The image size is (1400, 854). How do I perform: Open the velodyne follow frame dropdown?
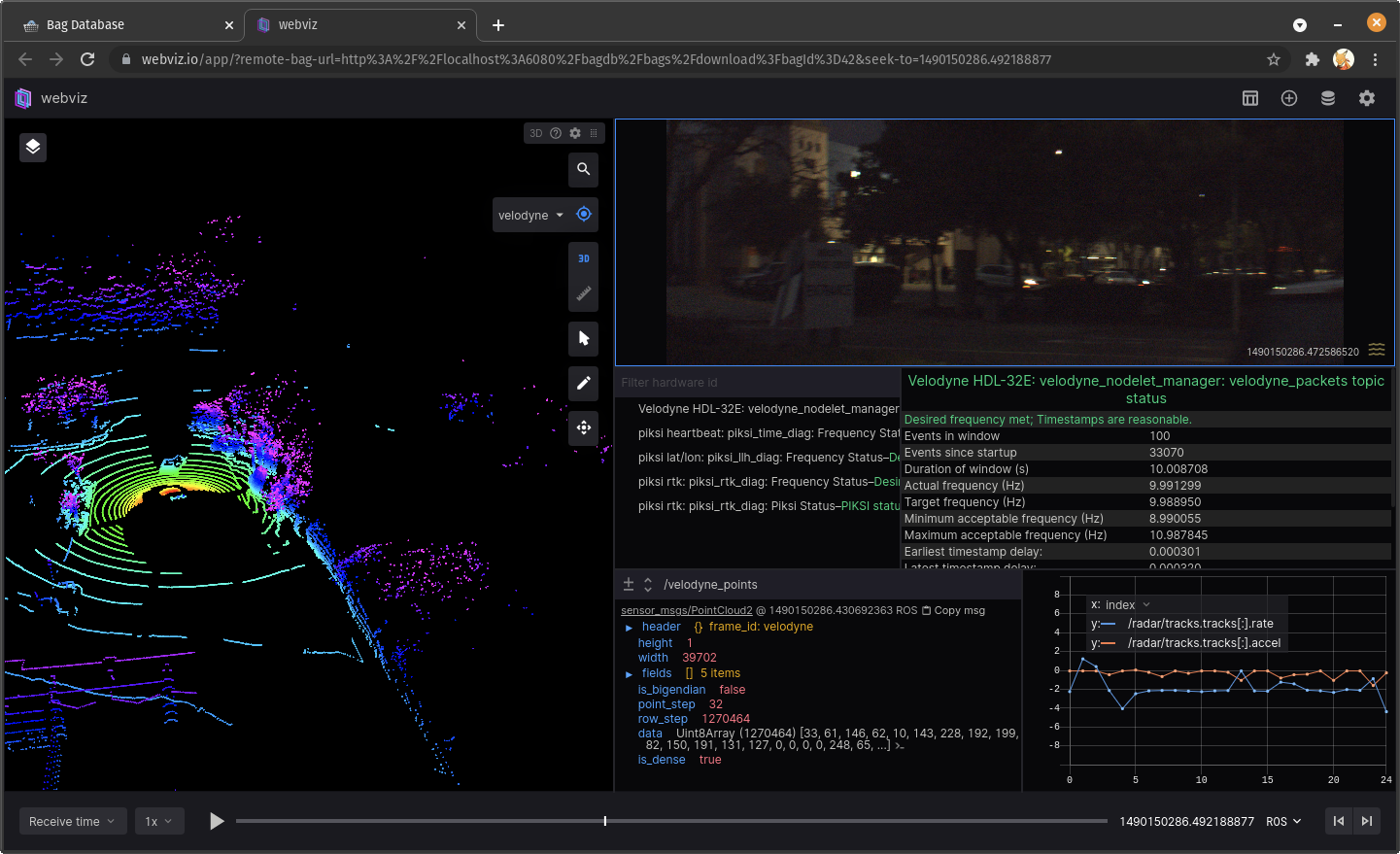531,216
